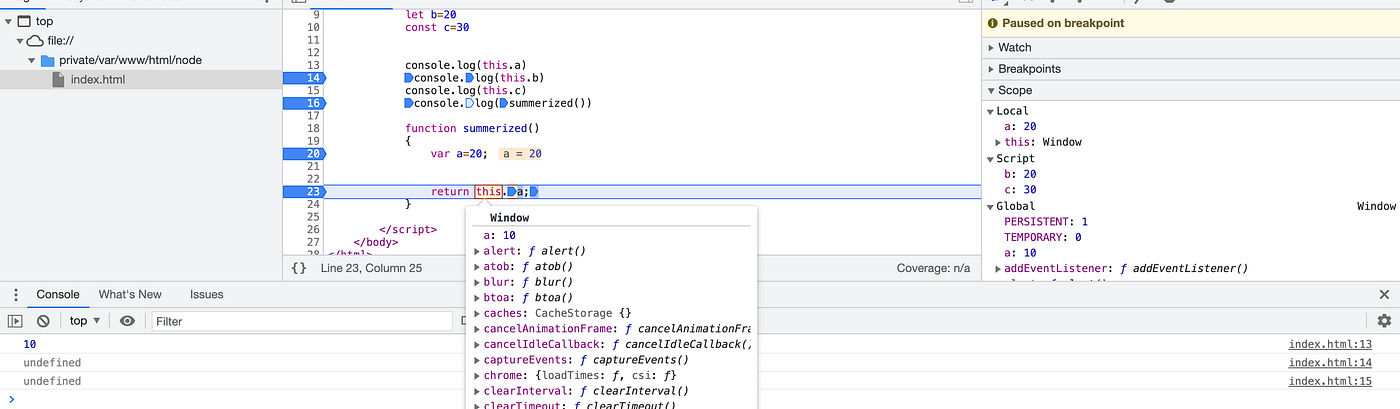Open index.html:14 source link
The height and width of the screenshot is (409, 1400).
1330,363
